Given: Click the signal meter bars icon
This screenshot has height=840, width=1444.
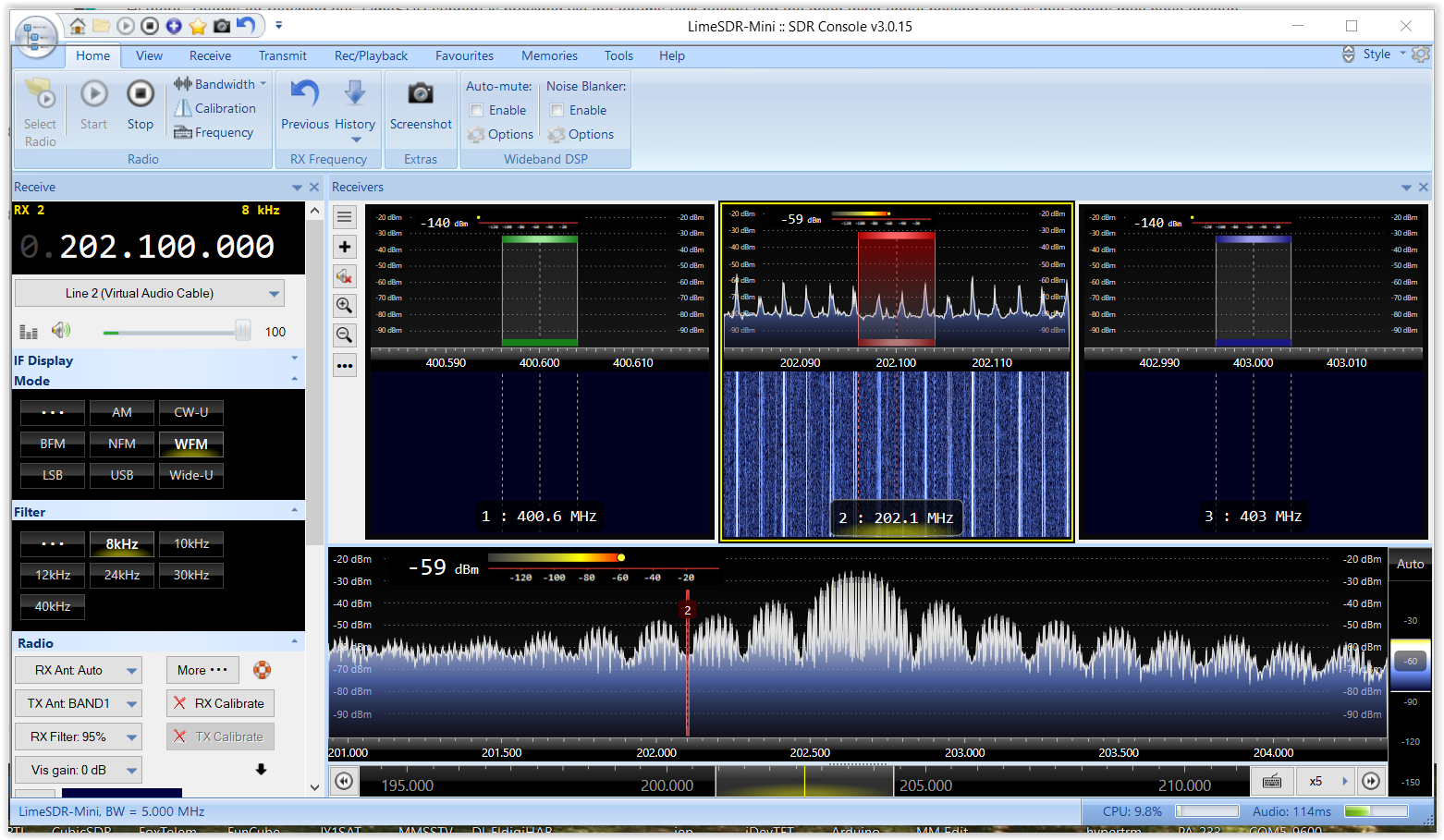Looking at the screenshot, I should 29,332.
